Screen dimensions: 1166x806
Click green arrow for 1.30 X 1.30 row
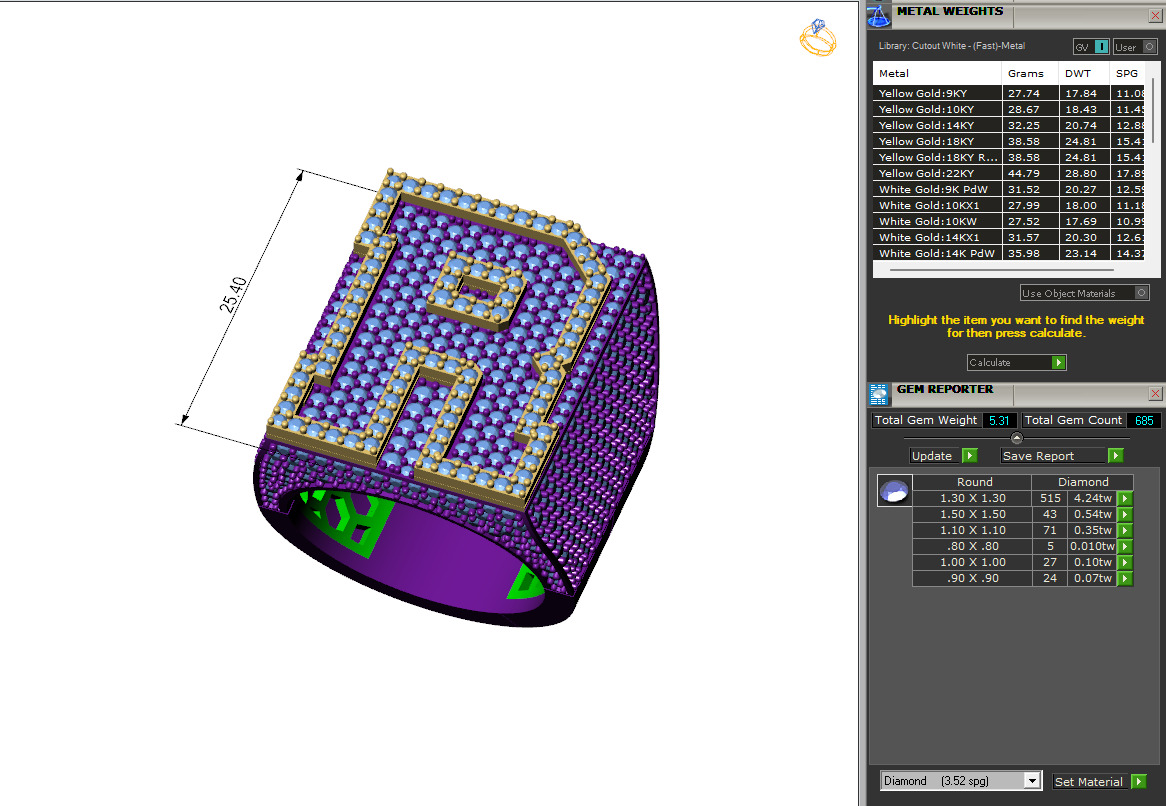[1125, 498]
